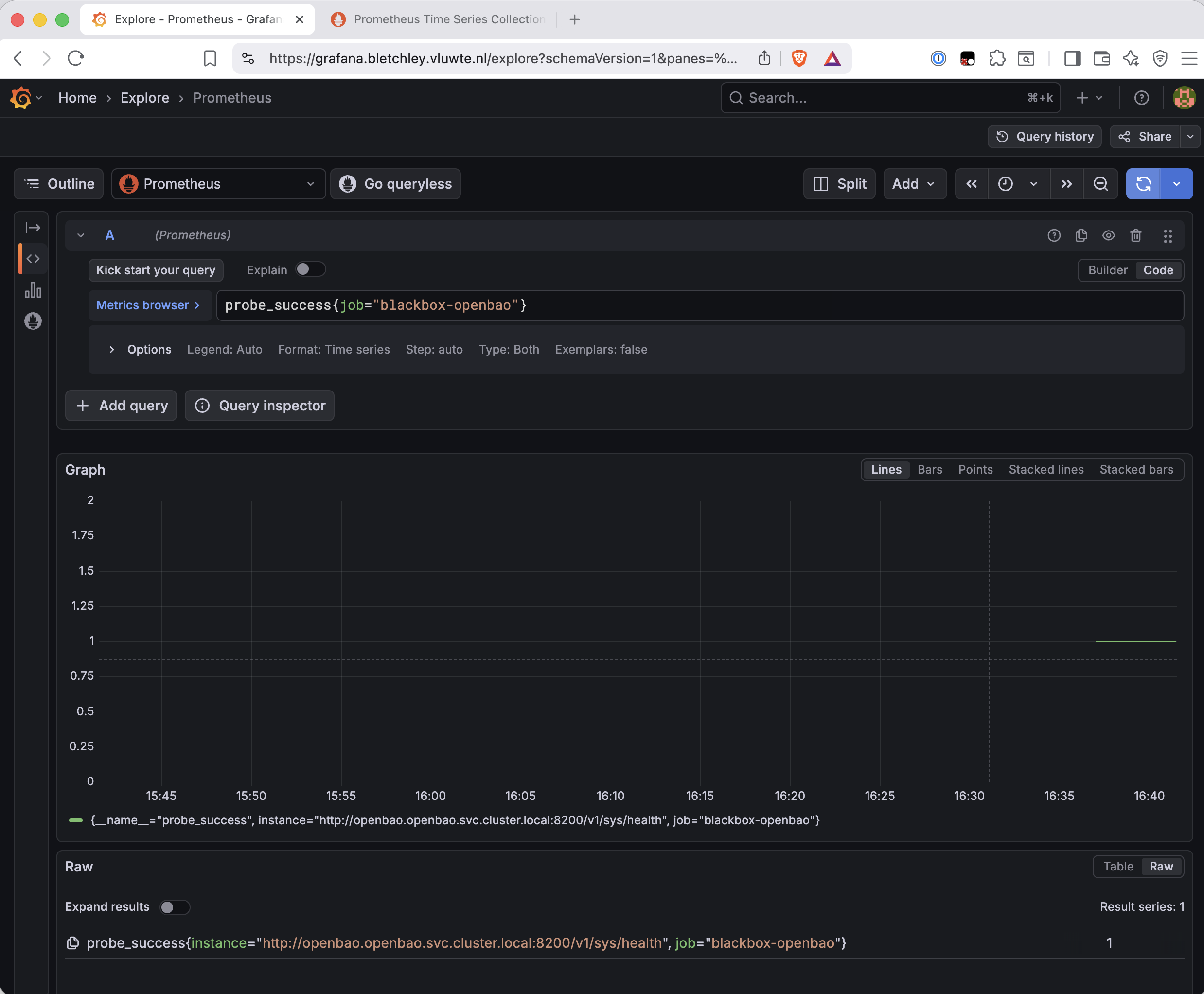Screen dimensions: 1204x994
Task: Select the Prometheus flame icon in the sidebar
Action: pyautogui.click(x=33, y=320)
